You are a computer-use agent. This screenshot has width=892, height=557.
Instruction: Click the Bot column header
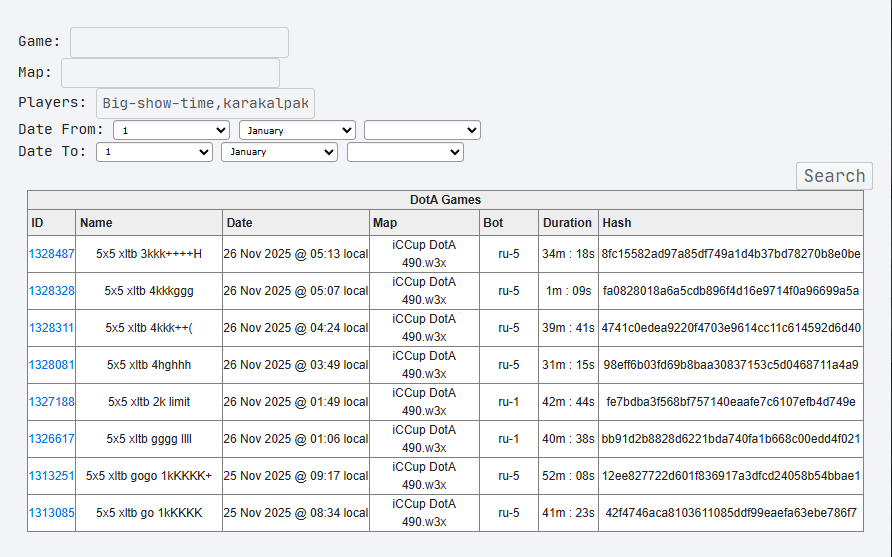click(509, 222)
